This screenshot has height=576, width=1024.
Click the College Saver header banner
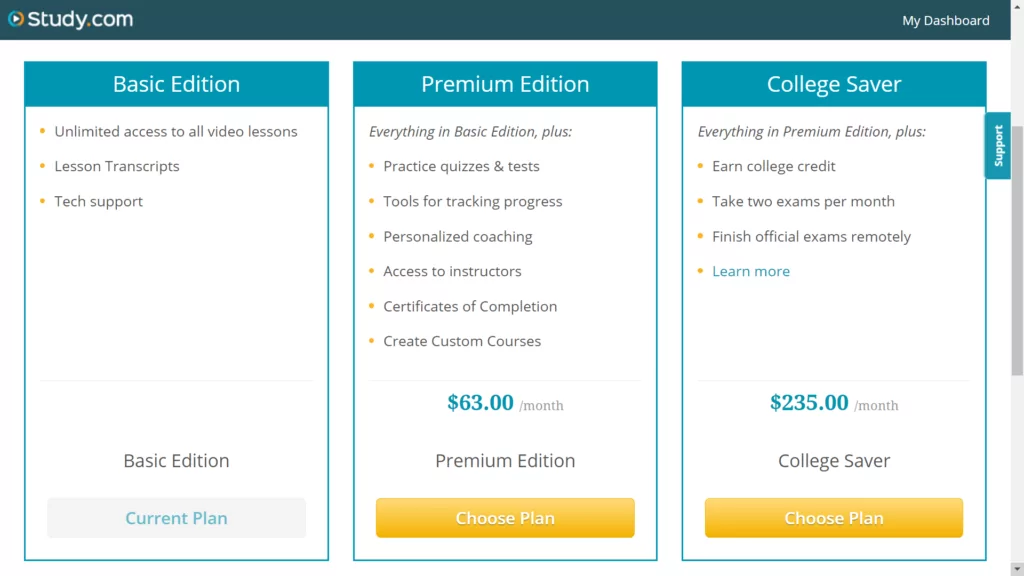(833, 84)
